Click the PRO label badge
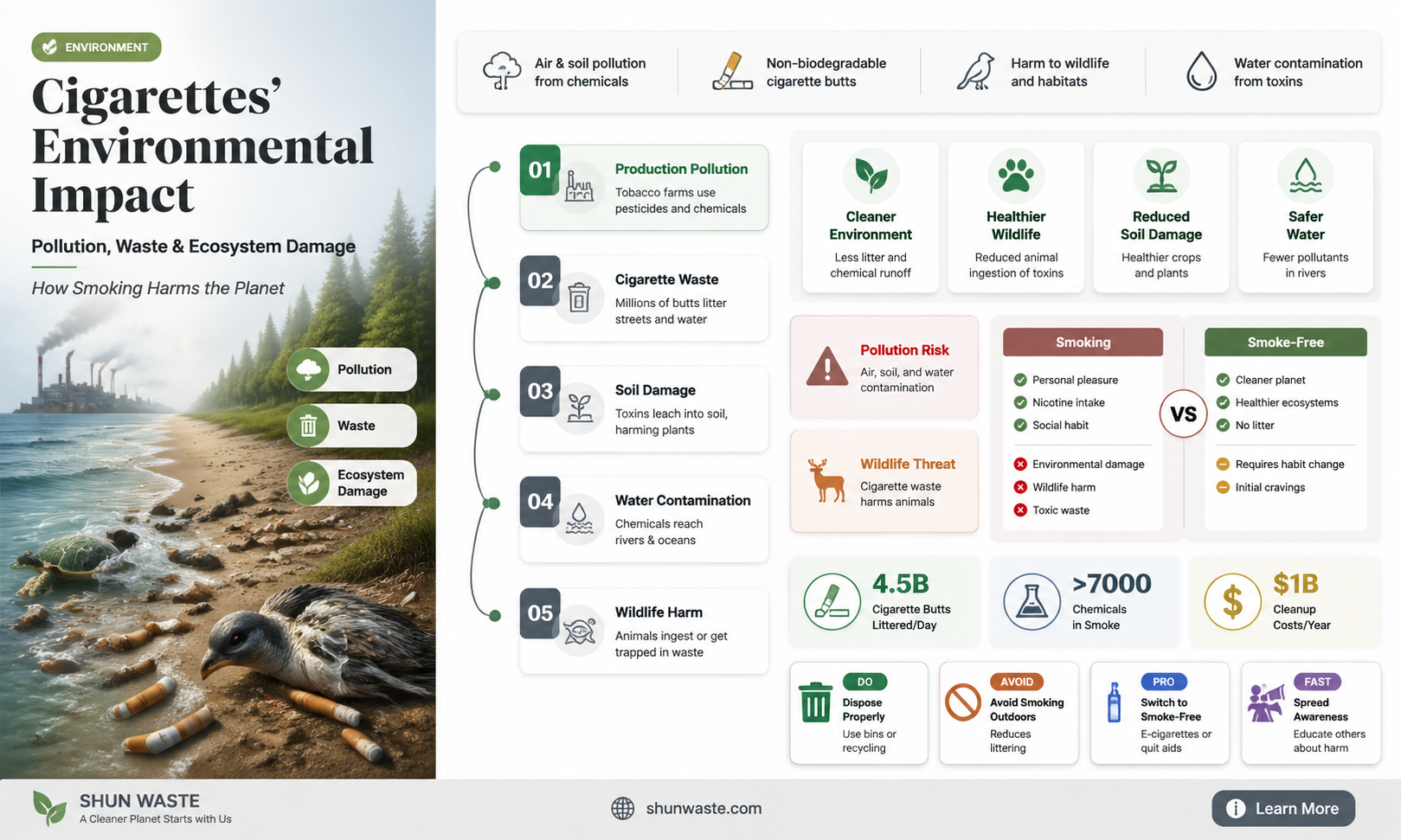Screen dimensions: 1401x840 click(x=1164, y=682)
